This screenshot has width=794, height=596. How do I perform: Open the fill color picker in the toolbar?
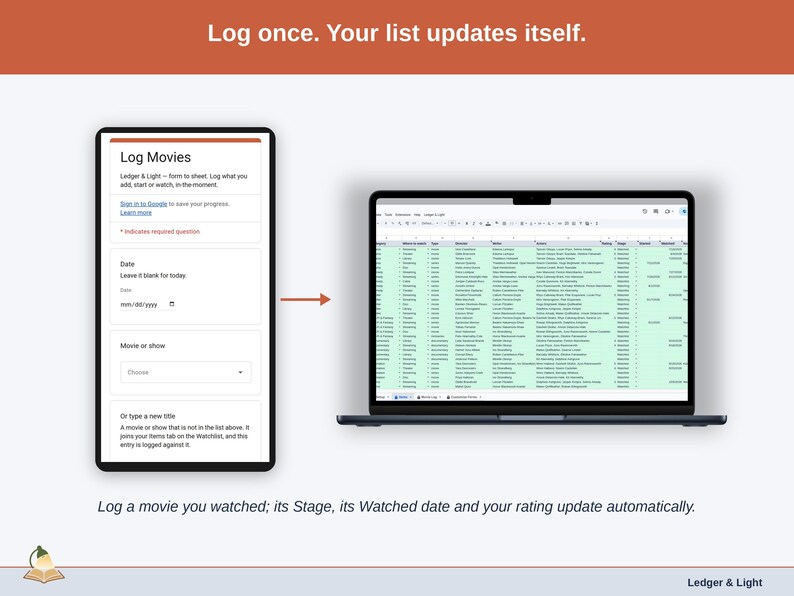pos(497,223)
